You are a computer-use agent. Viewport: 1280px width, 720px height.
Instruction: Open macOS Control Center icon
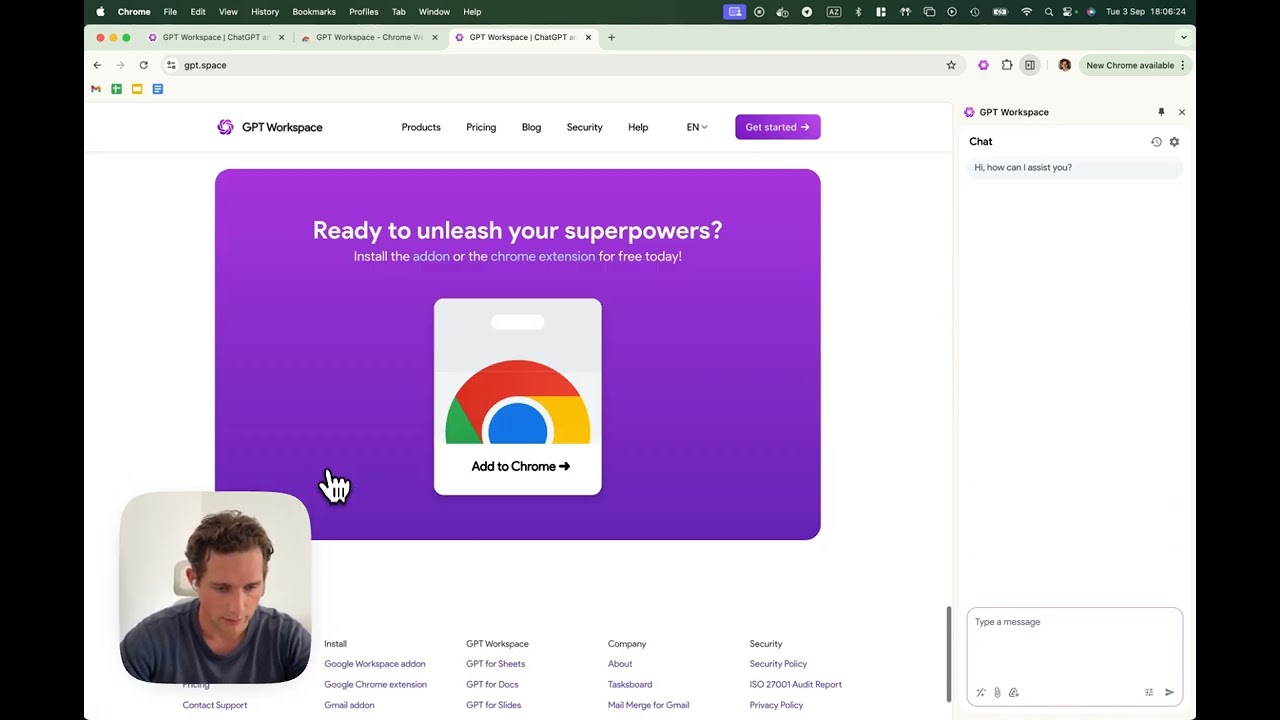tap(1069, 12)
